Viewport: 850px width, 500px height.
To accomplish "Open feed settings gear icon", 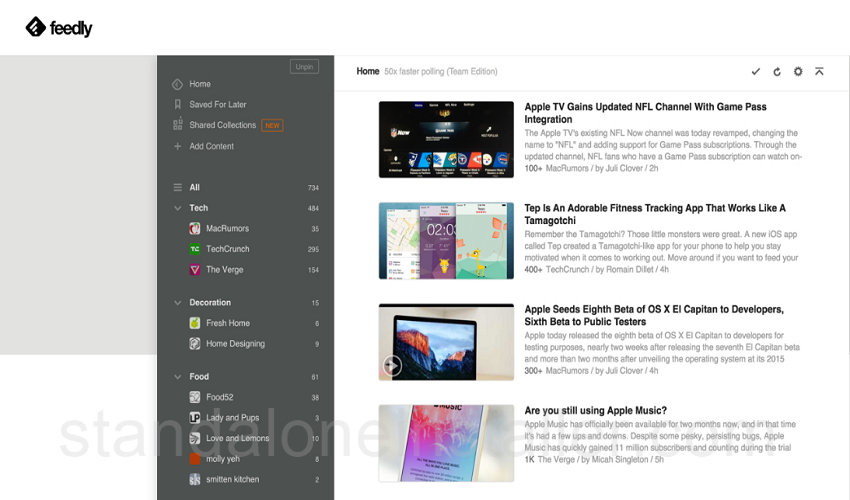I will click(798, 71).
